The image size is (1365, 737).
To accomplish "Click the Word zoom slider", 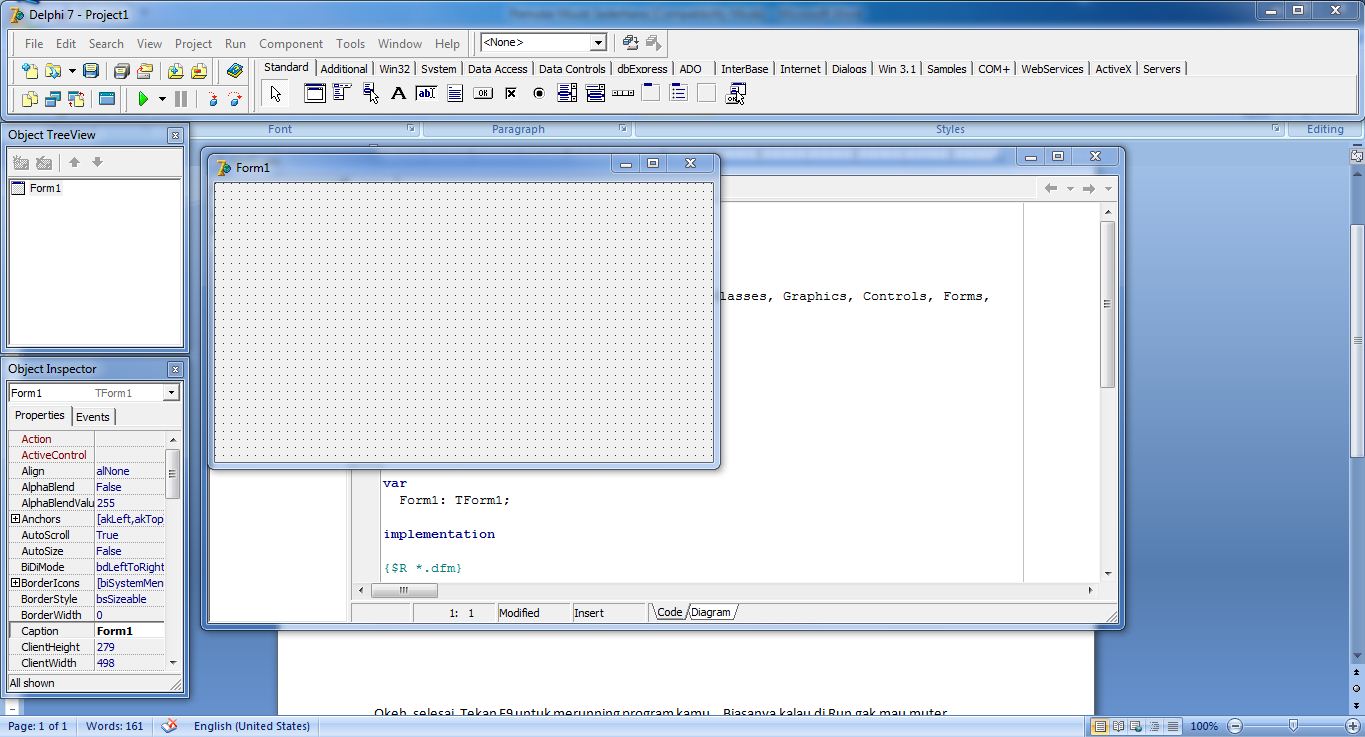I will [1295, 726].
